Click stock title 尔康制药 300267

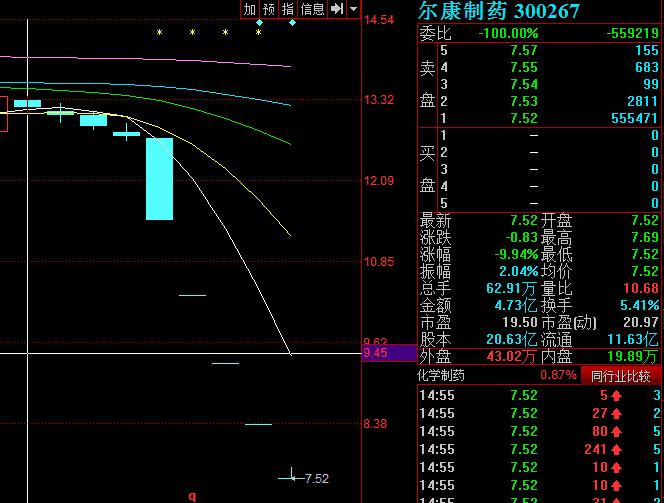coord(498,11)
